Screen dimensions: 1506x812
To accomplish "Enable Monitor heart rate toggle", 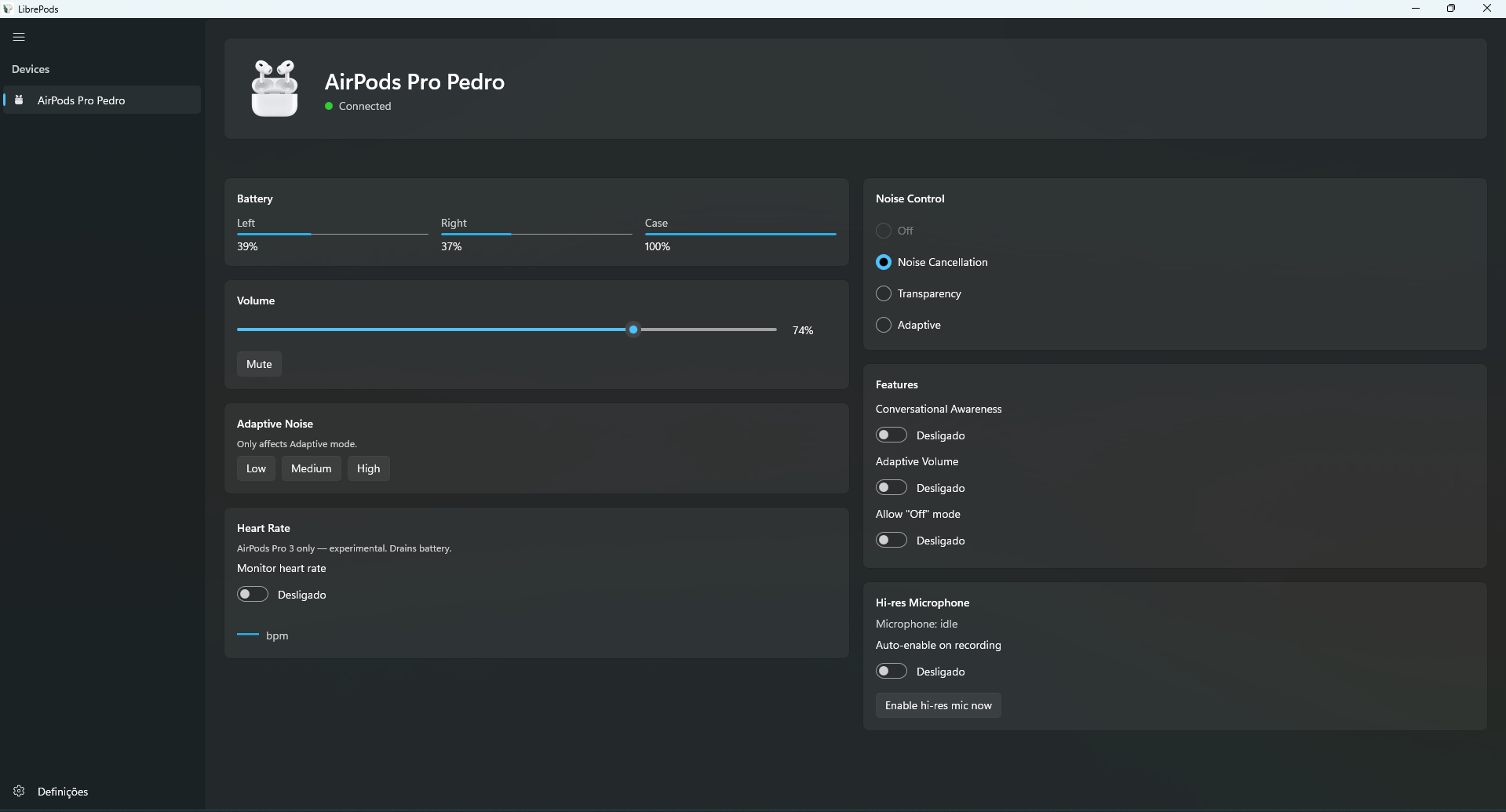I will 253,594.
